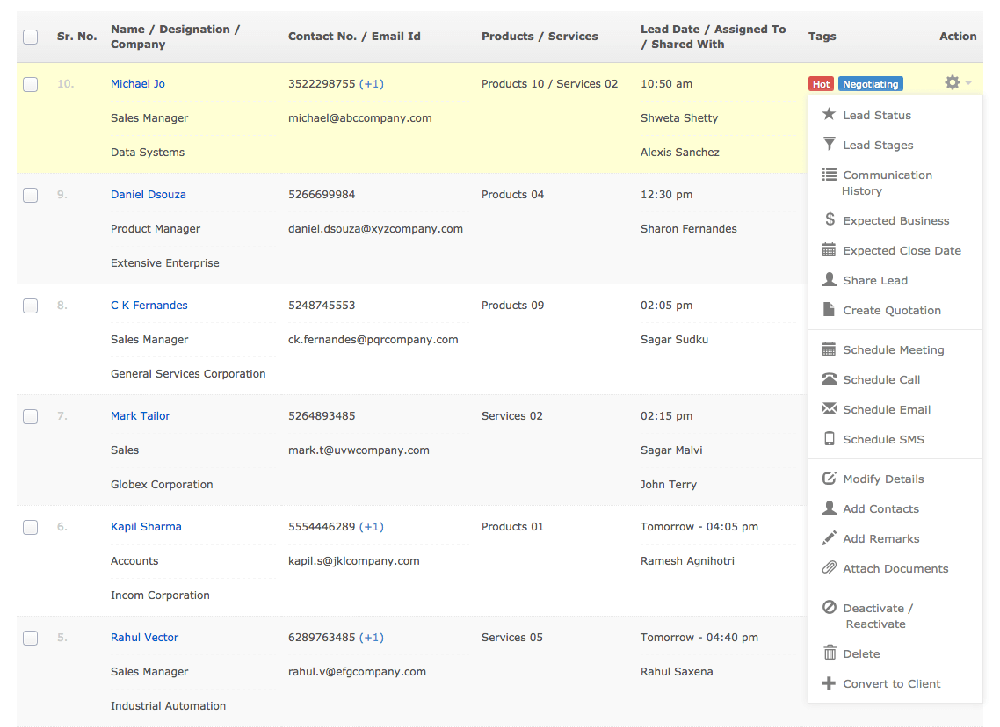Click the trash icon beside Delete
Screen dimensions: 1000x727
pyautogui.click(x=829, y=653)
